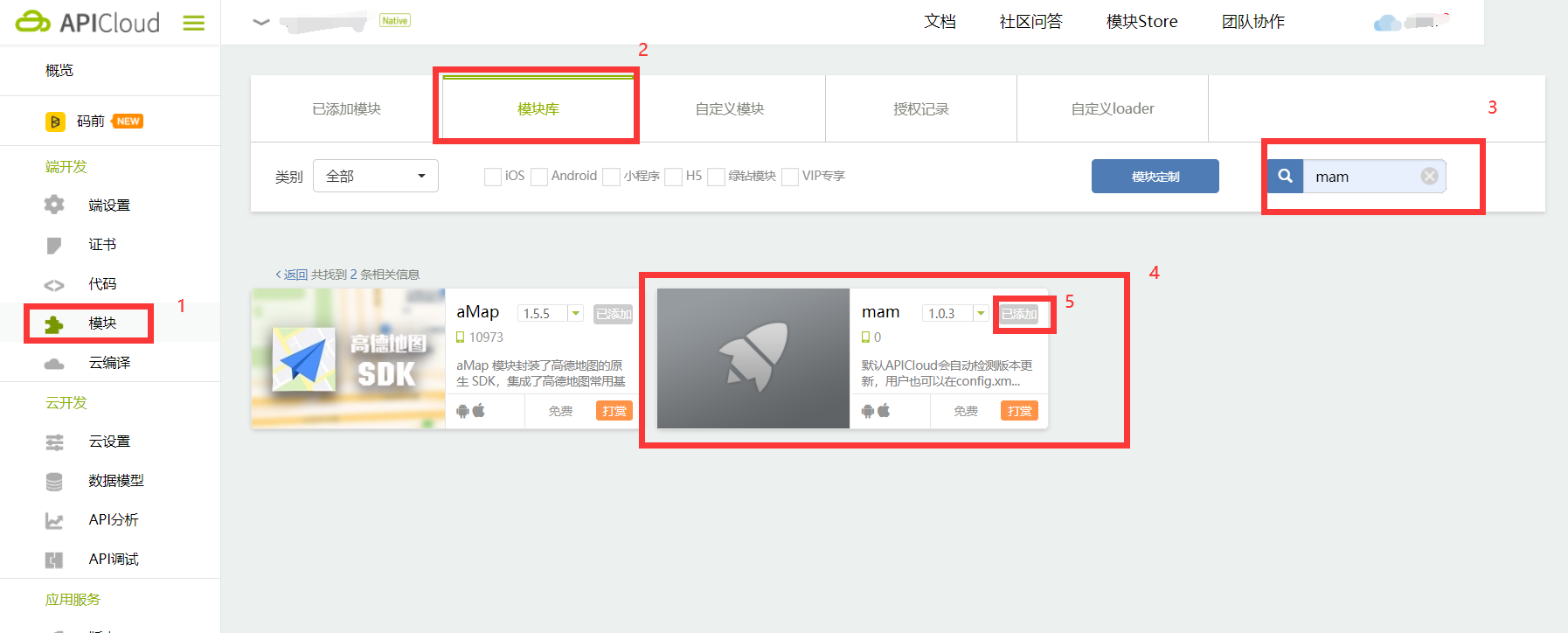Screen dimensions: 1568x633
Task: Check the VIP专享 filter checkbox
Action: point(790,177)
